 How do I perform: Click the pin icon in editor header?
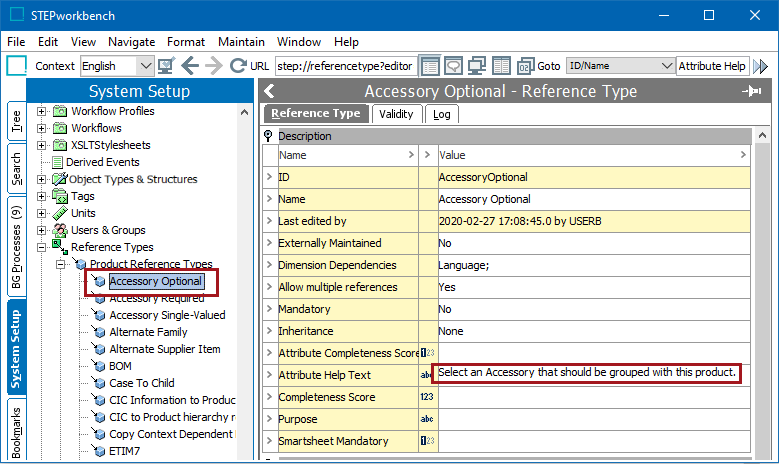[751, 92]
